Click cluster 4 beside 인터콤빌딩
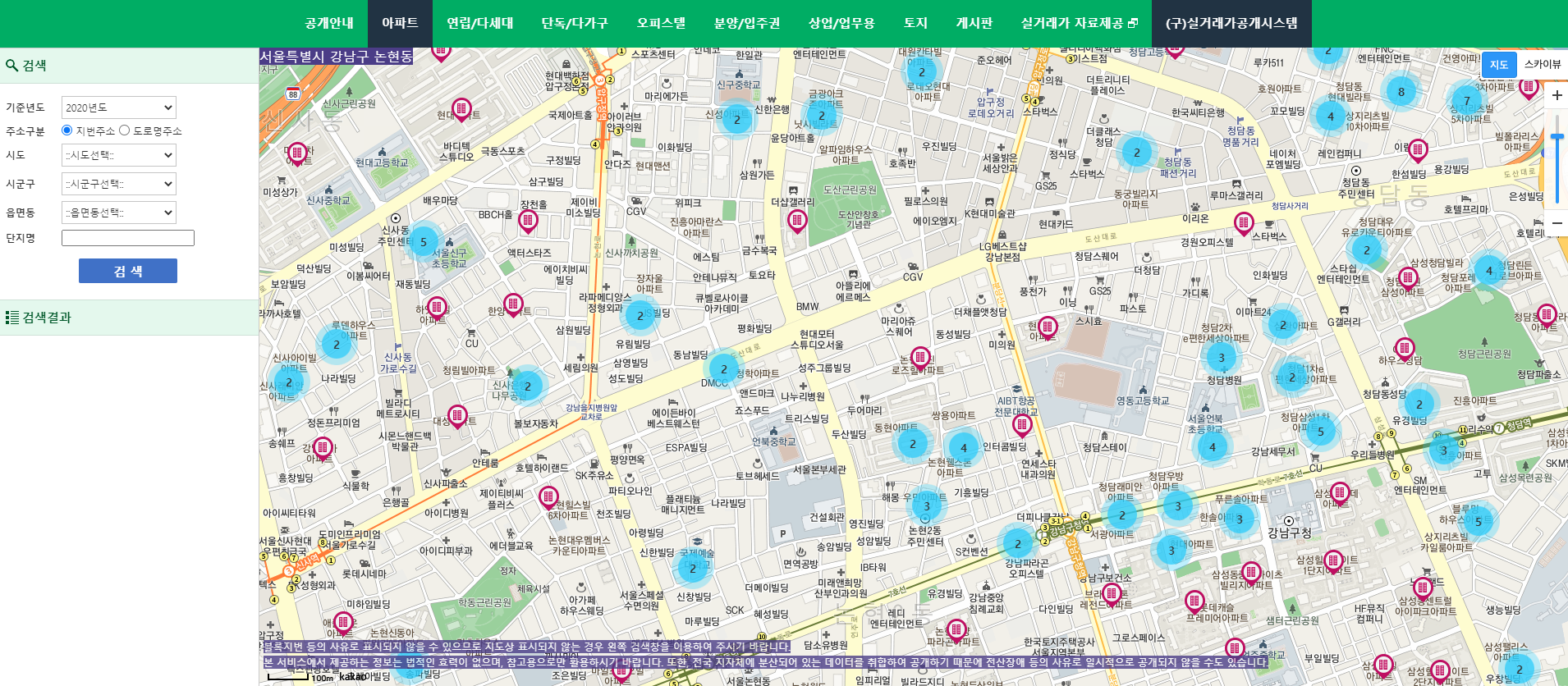1568x686 pixels. [964, 447]
